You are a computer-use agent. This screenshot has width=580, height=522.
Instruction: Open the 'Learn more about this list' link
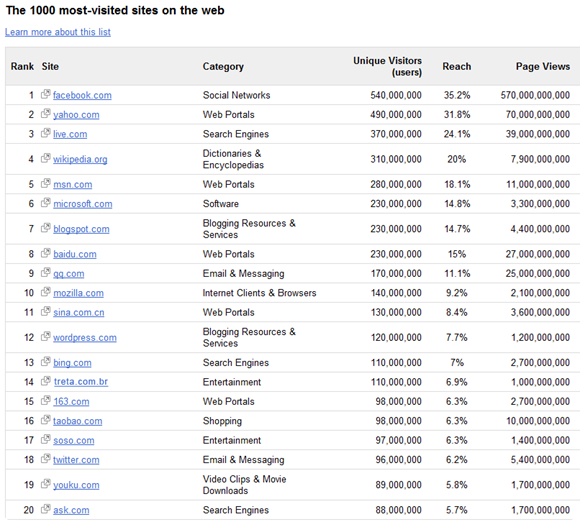click(x=58, y=32)
